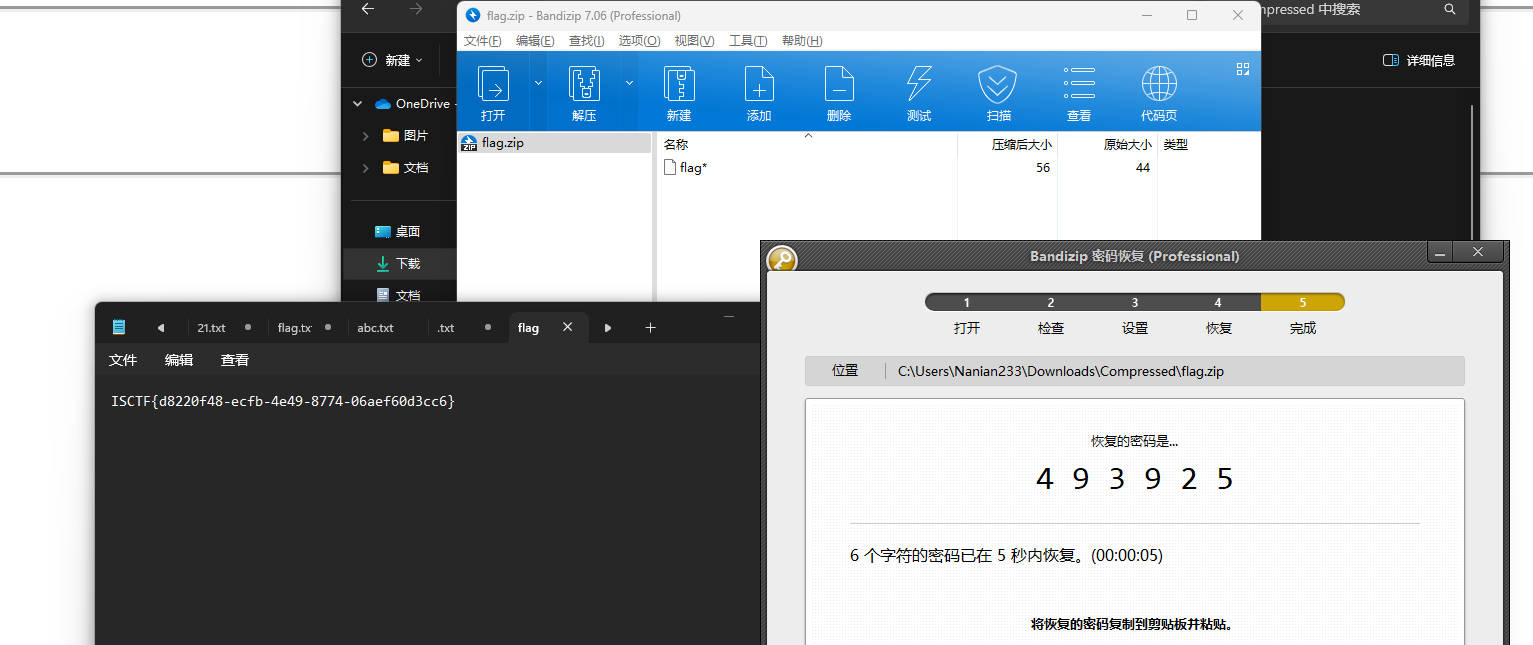Viewport: 1533px width, 645px height.
Task: Switch to the flag.txt Notepad tab
Action: tap(303, 327)
